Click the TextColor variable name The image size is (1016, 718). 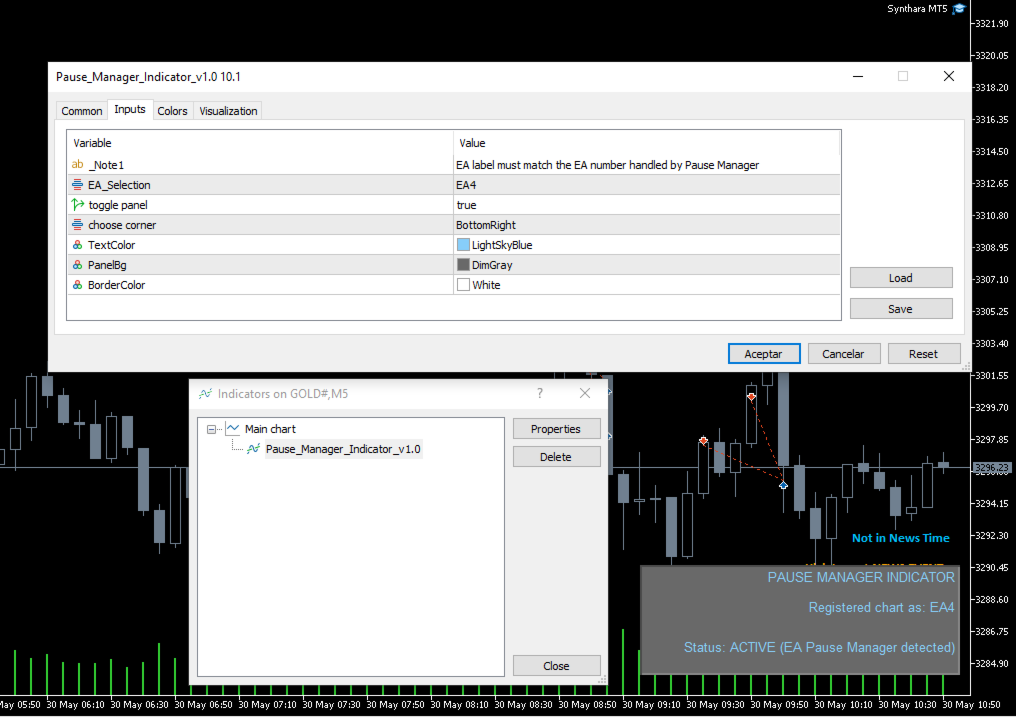111,245
